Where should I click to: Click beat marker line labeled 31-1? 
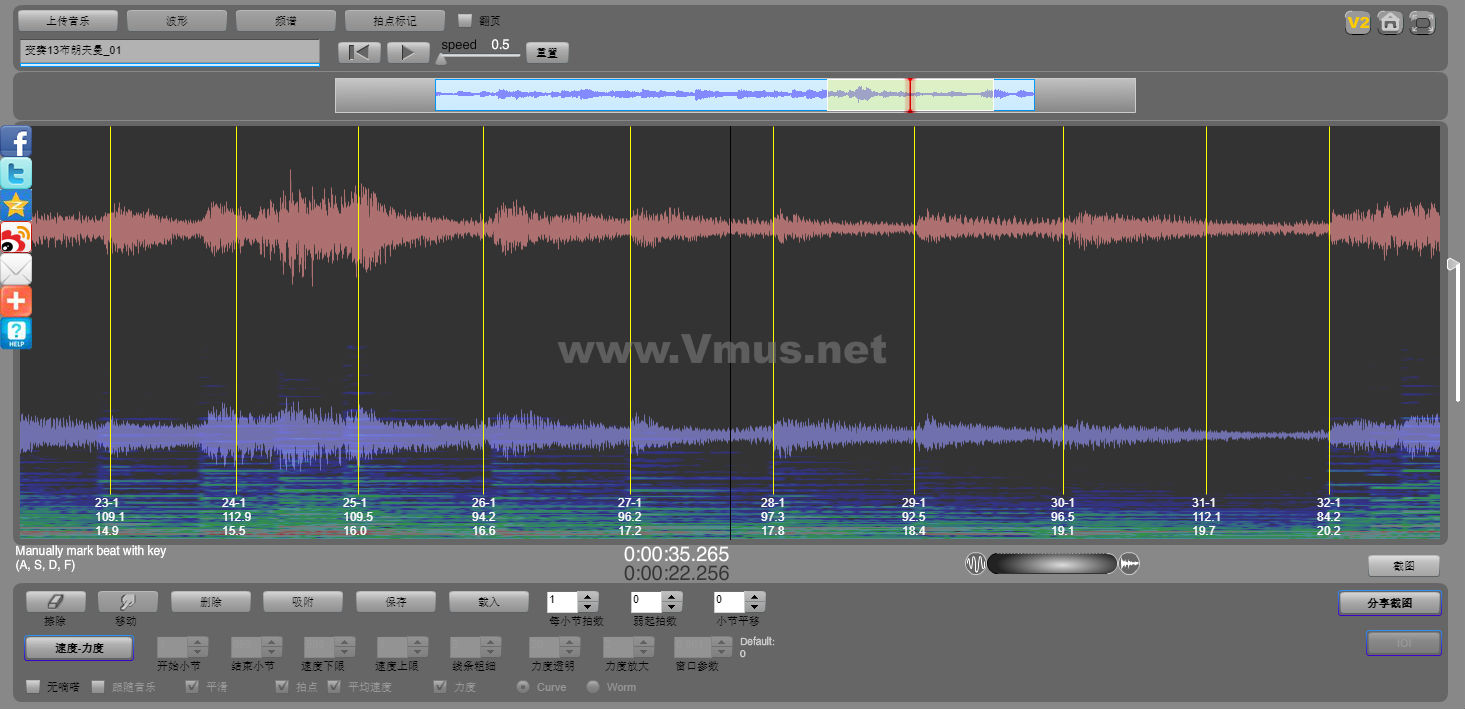point(1206,310)
